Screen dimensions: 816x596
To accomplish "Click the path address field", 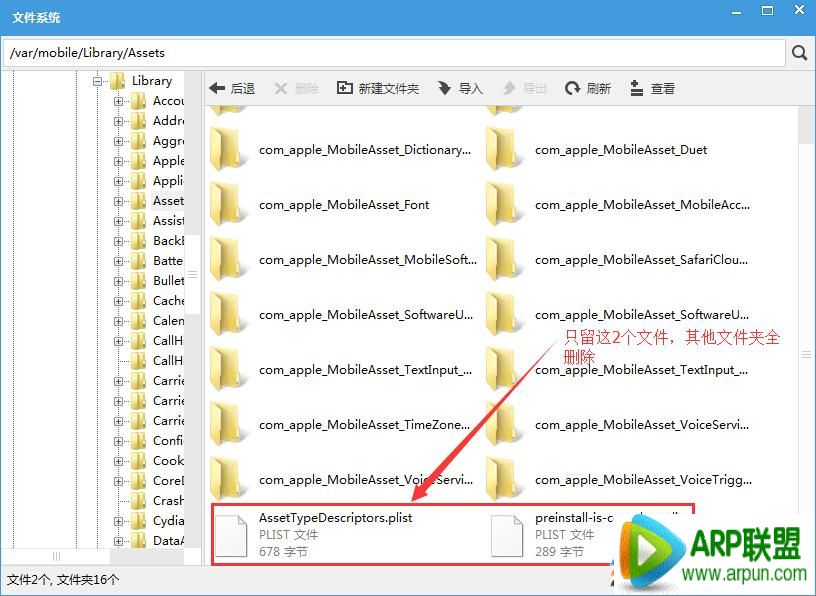I will 394,53.
